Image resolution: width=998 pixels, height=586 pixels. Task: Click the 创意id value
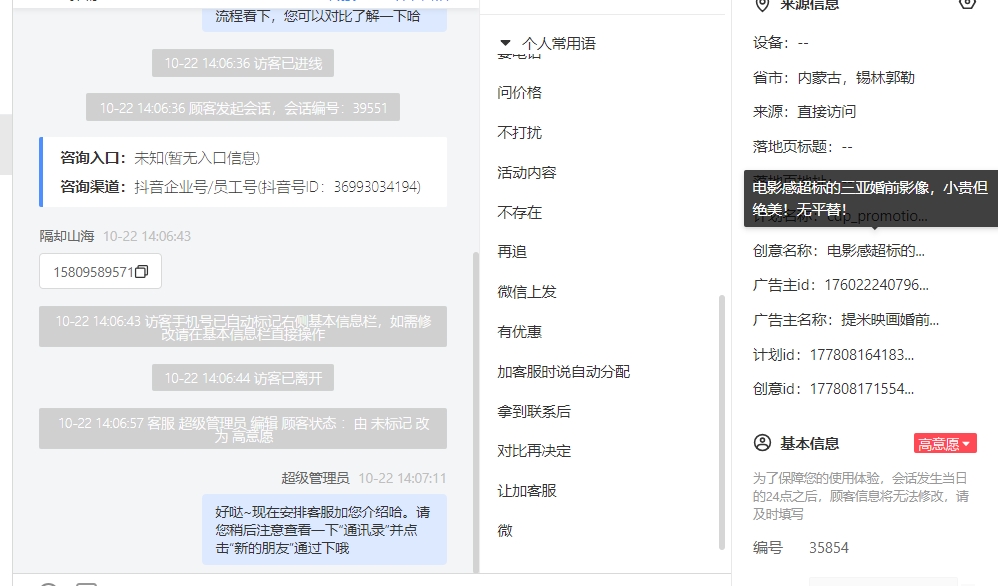862,389
